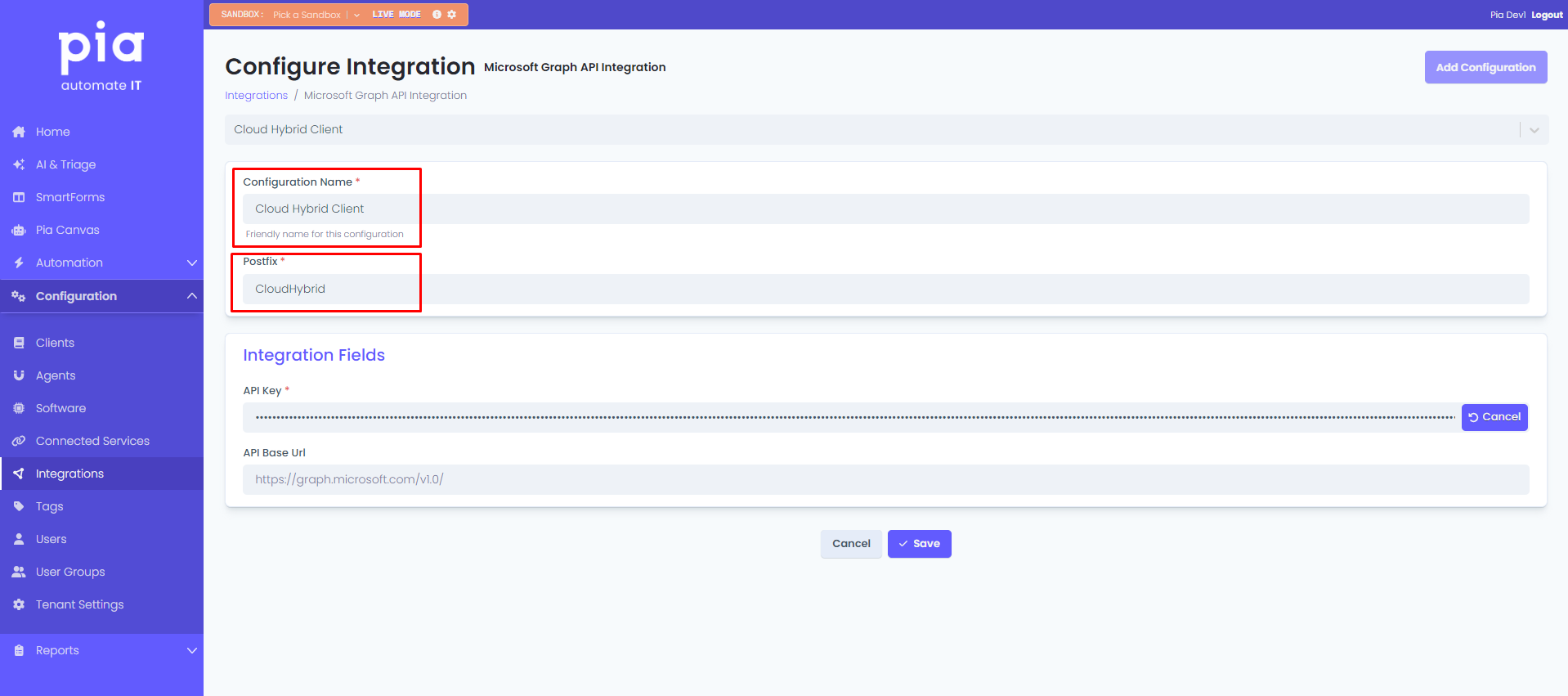
Task: Click the SmartForms sidebar icon
Action: [19, 197]
